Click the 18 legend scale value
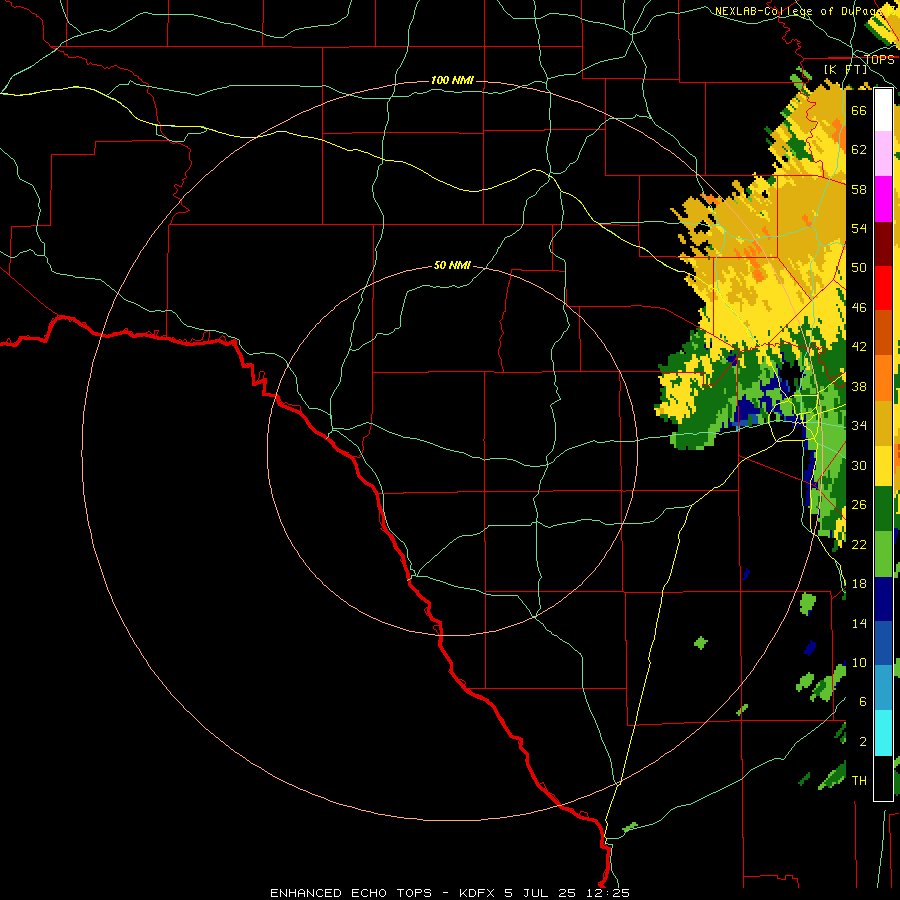 click(859, 584)
